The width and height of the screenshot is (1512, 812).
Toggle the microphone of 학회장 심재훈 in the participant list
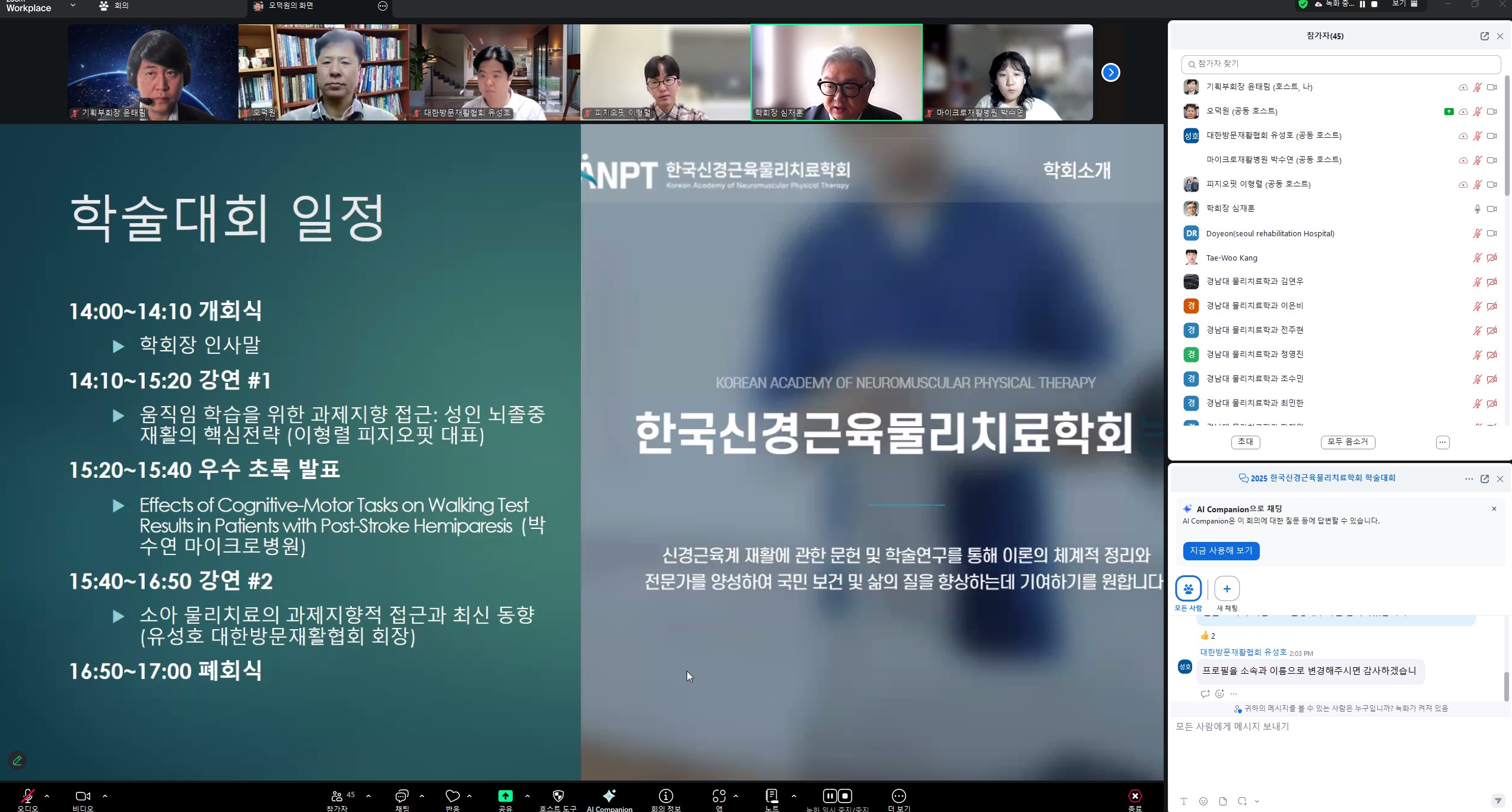coord(1477,209)
